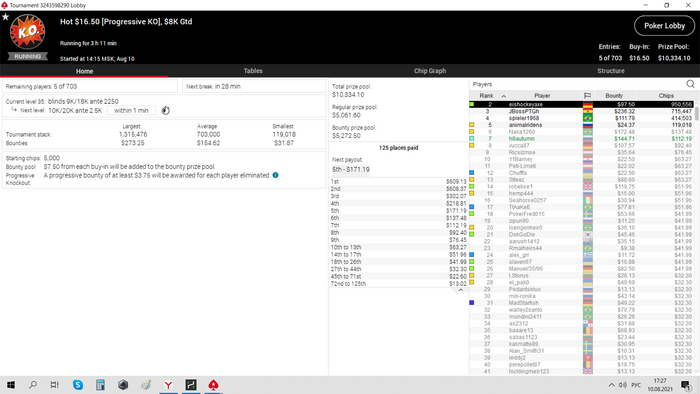Open Skype from the taskbar

click(x=78, y=385)
